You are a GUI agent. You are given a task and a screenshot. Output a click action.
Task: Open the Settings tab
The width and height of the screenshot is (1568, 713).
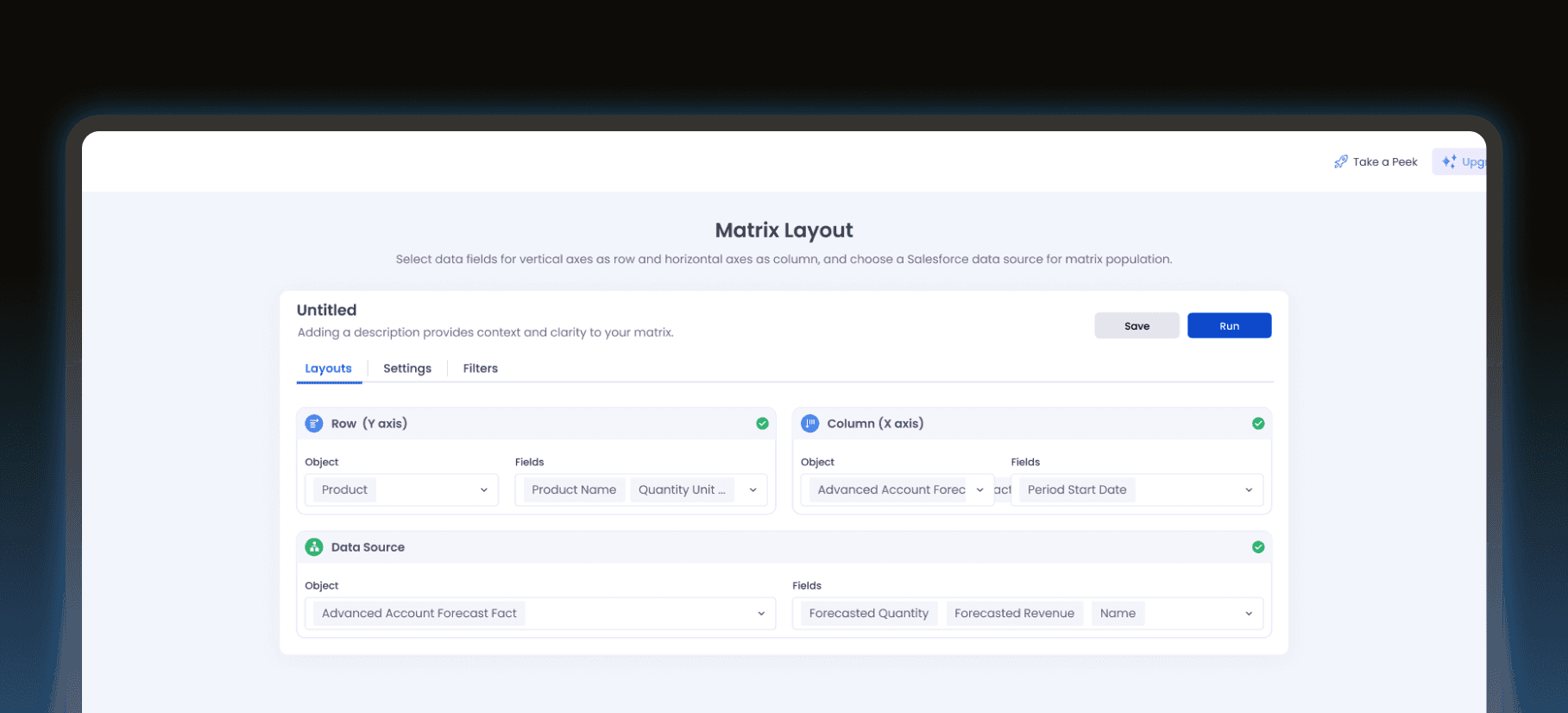(x=407, y=369)
